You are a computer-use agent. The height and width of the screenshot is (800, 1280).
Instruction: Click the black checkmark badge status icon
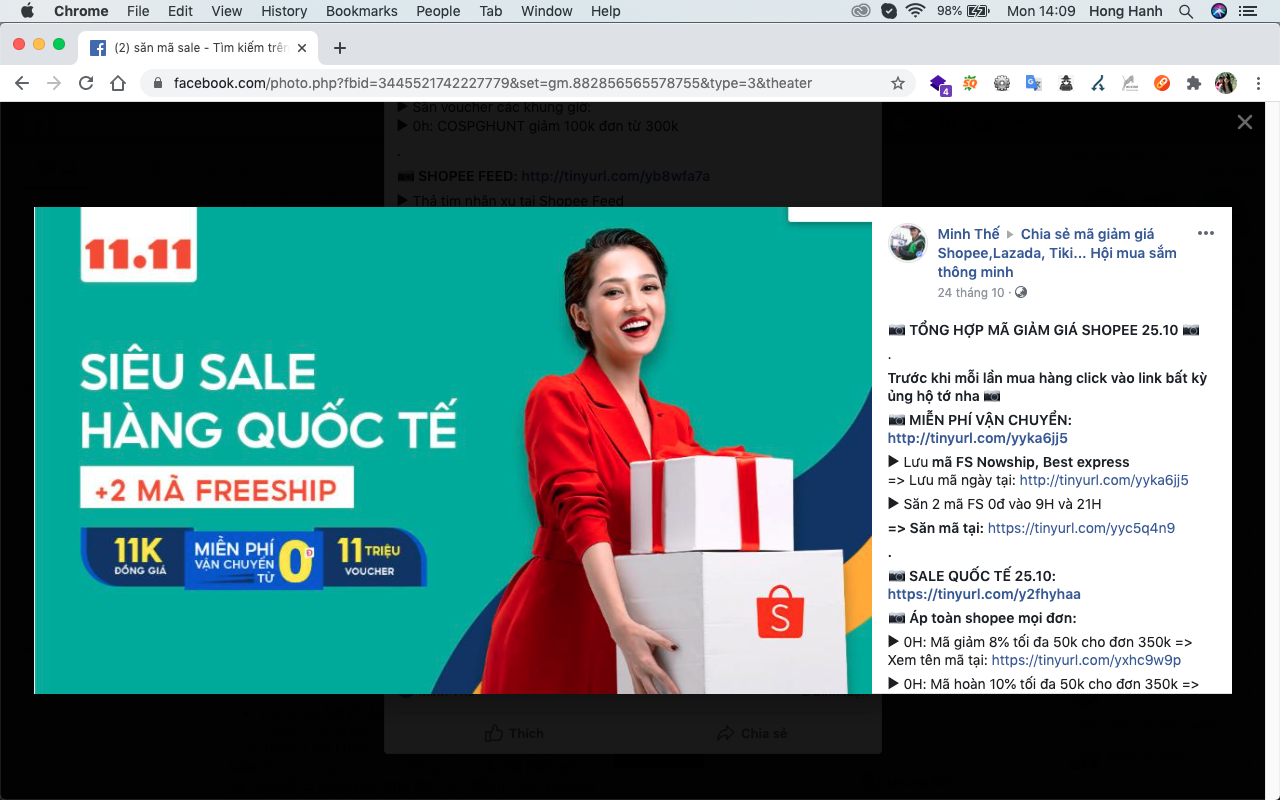[x=889, y=11]
